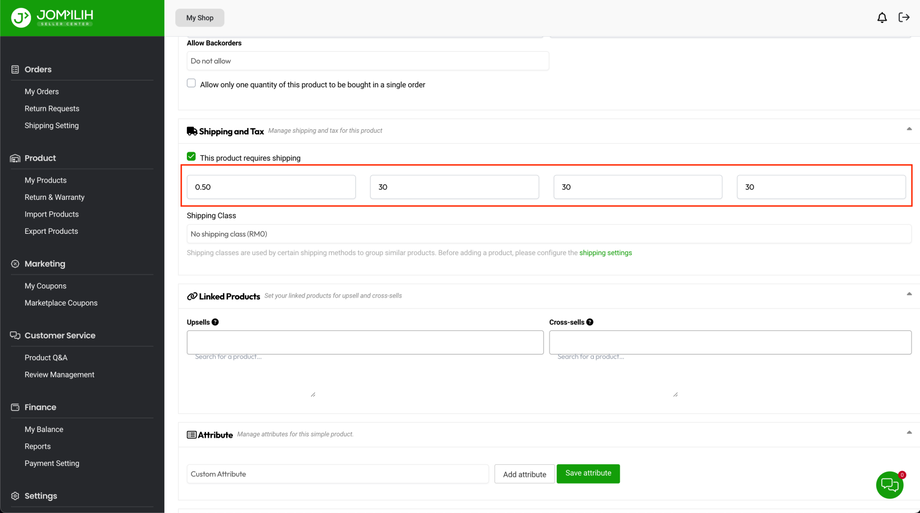Click the Add attribute button
920x513 pixels.
(x=524, y=474)
